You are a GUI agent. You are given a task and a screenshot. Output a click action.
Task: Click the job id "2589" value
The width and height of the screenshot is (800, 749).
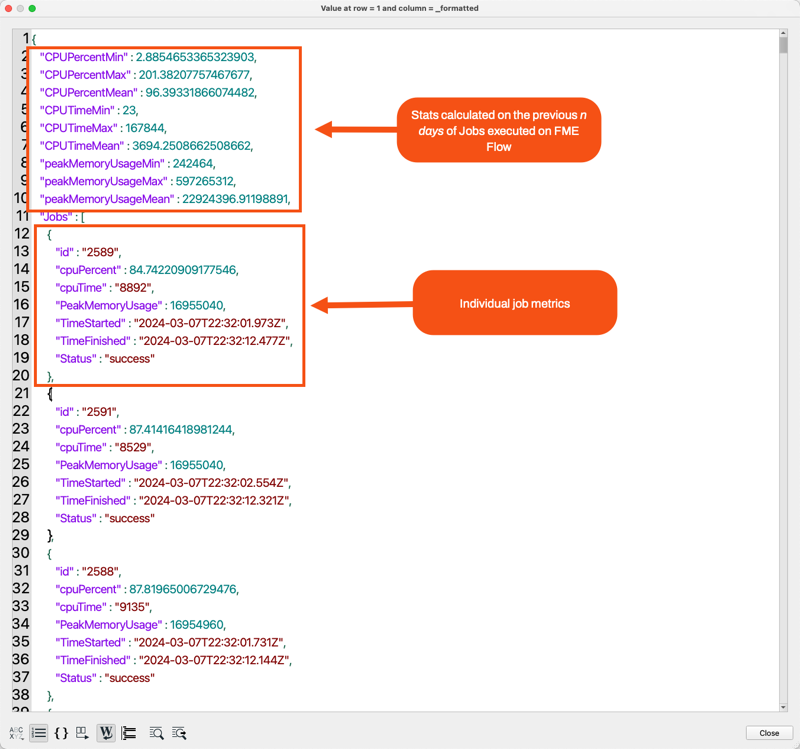tap(101, 252)
